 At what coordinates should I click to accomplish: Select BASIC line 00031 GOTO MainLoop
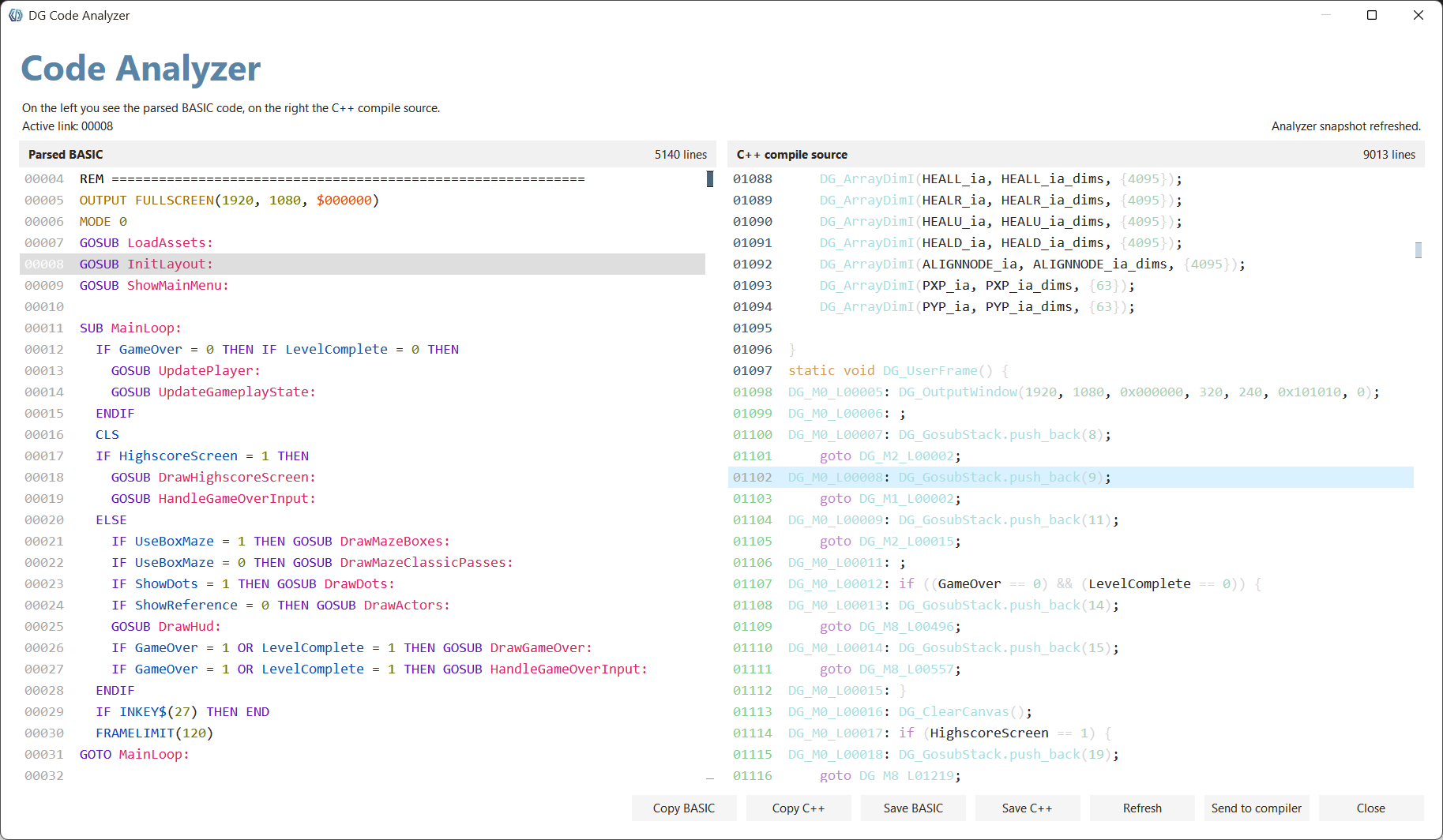click(363, 754)
